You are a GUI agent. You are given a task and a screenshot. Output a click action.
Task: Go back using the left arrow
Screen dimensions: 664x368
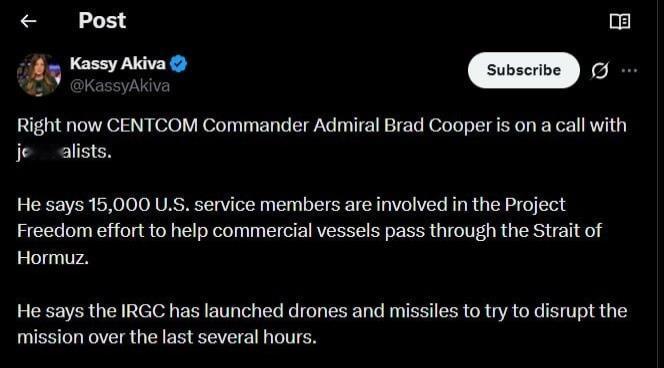(x=28, y=21)
